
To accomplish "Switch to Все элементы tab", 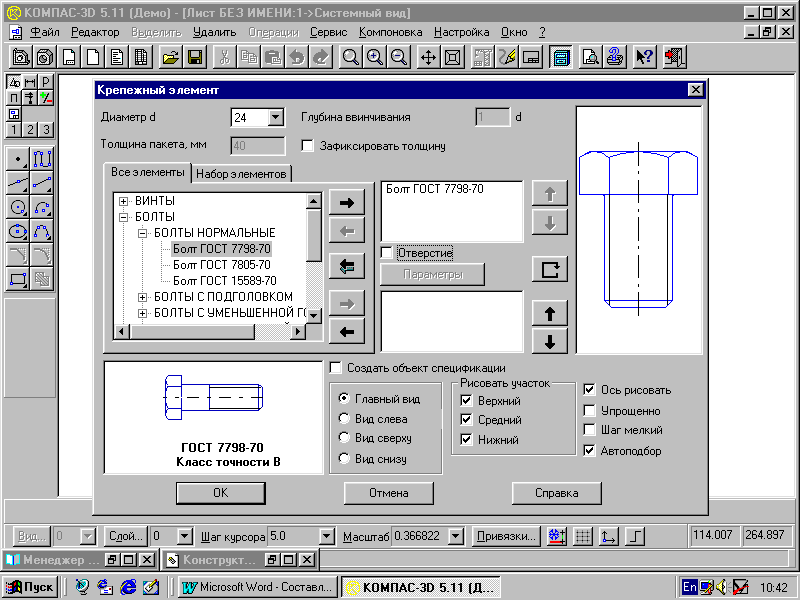I will click(x=148, y=172).
